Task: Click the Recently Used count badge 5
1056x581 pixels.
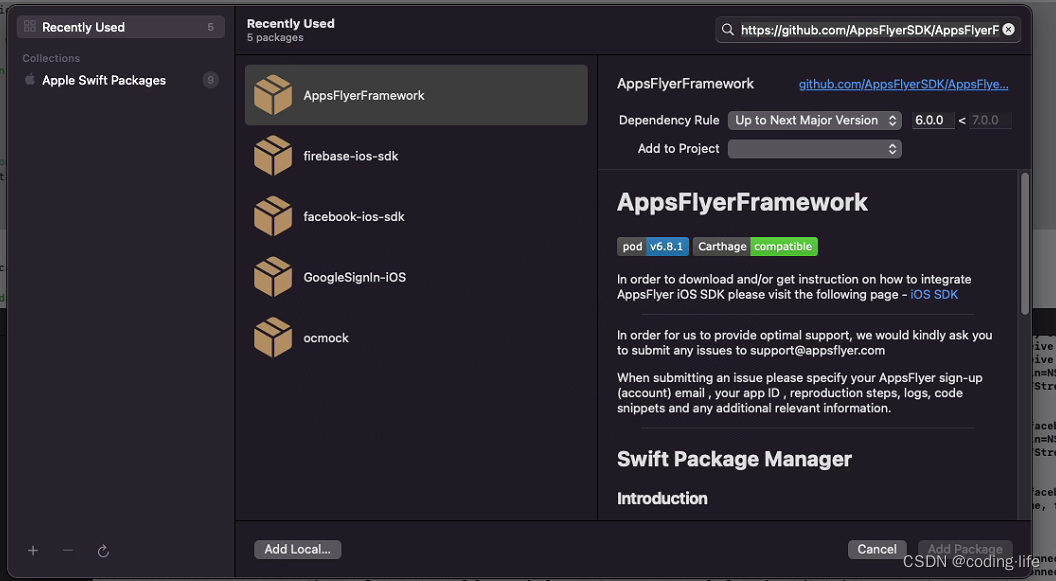Action: [210, 27]
